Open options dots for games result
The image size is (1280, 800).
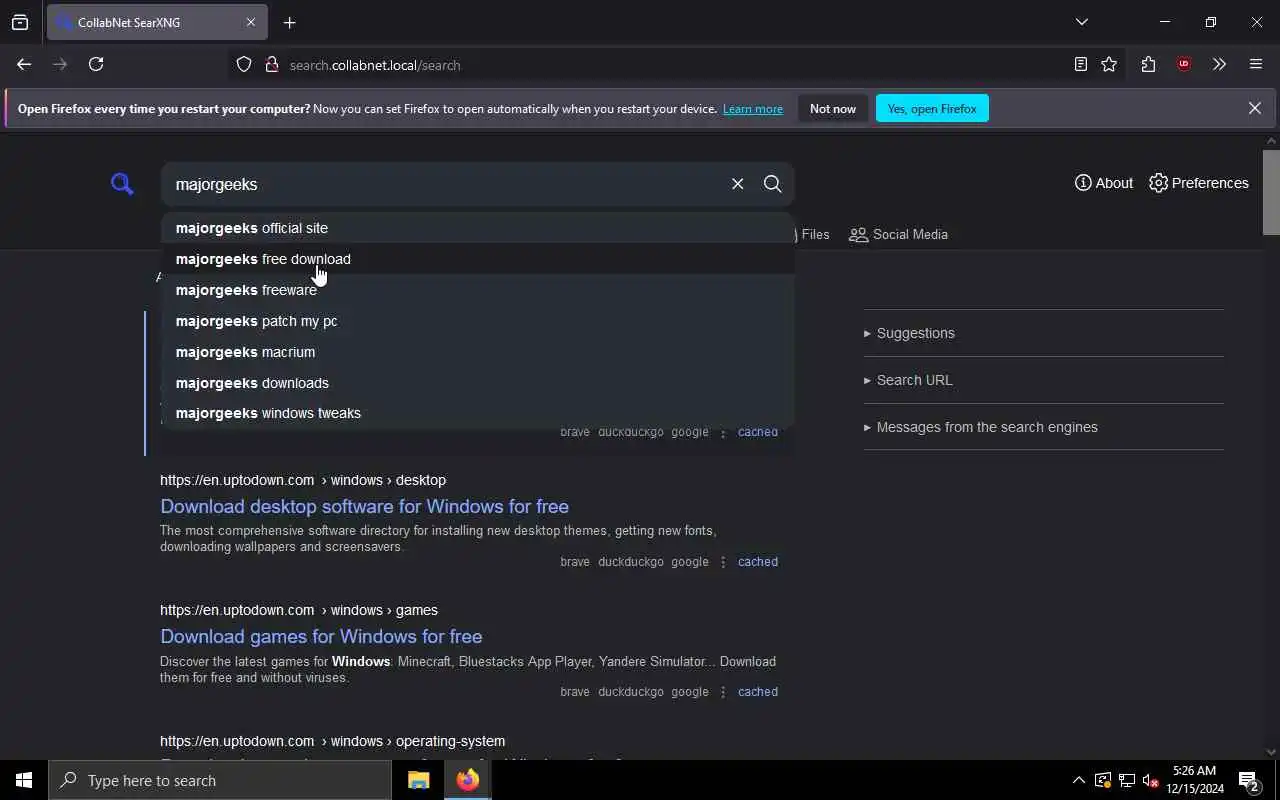pos(723,692)
